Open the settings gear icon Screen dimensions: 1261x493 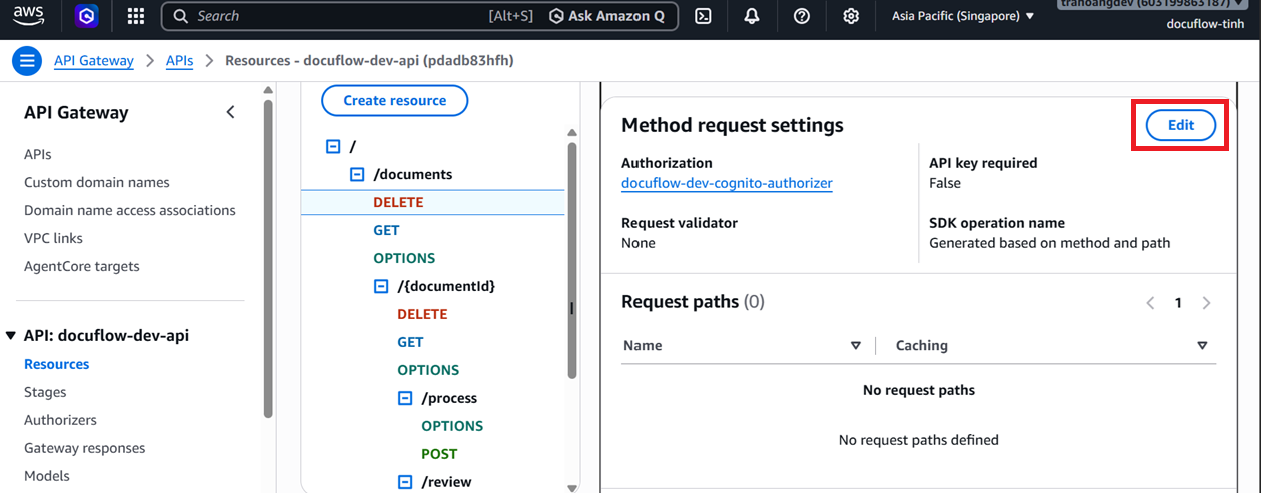click(851, 16)
